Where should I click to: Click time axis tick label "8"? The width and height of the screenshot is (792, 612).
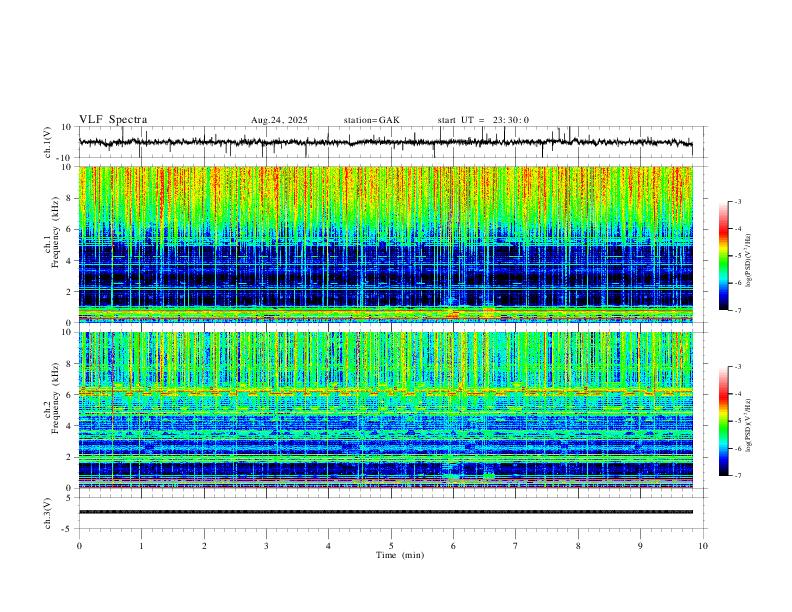[578, 546]
